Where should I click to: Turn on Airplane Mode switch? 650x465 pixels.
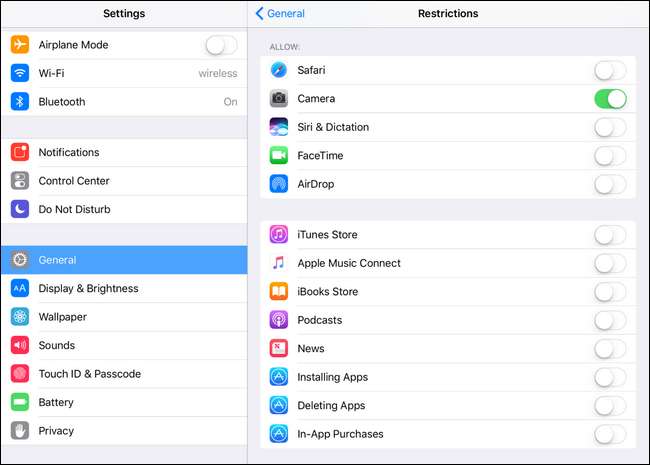tap(221, 45)
